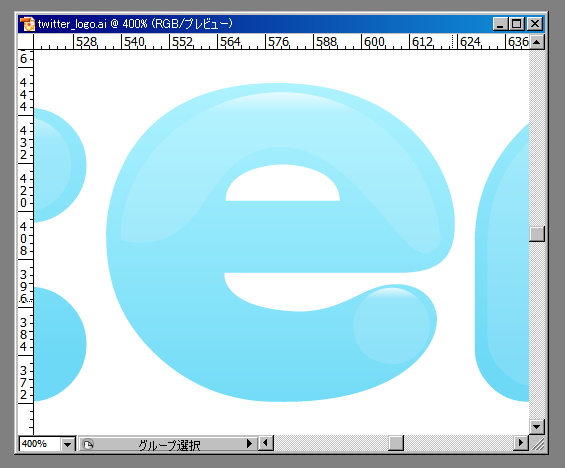565x468 pixels.
Task: Click the vertical scrollbar thumb
Action: pyautogui.click(x=537, y=234)
